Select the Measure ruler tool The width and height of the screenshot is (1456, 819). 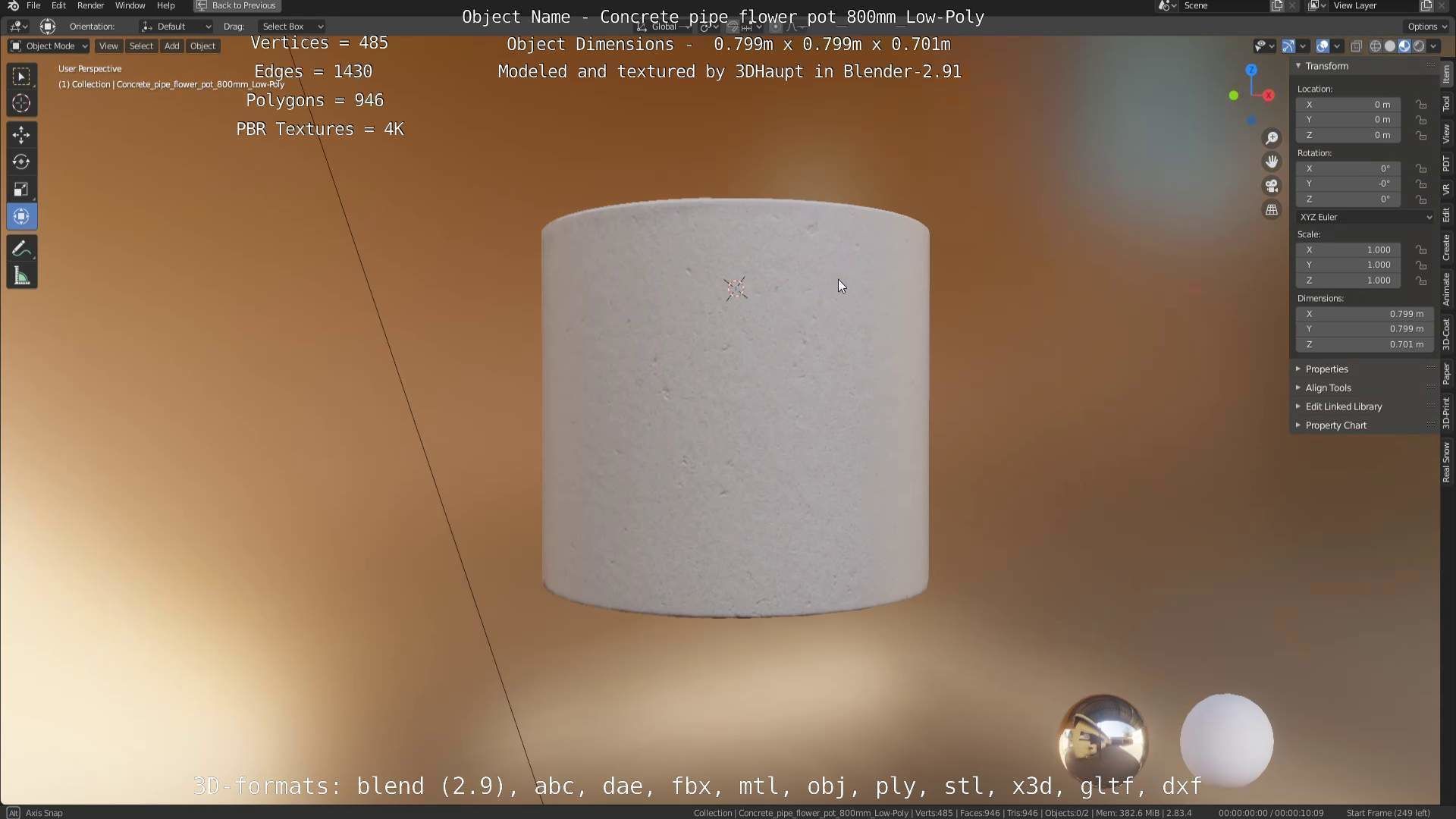coord(21,276)
